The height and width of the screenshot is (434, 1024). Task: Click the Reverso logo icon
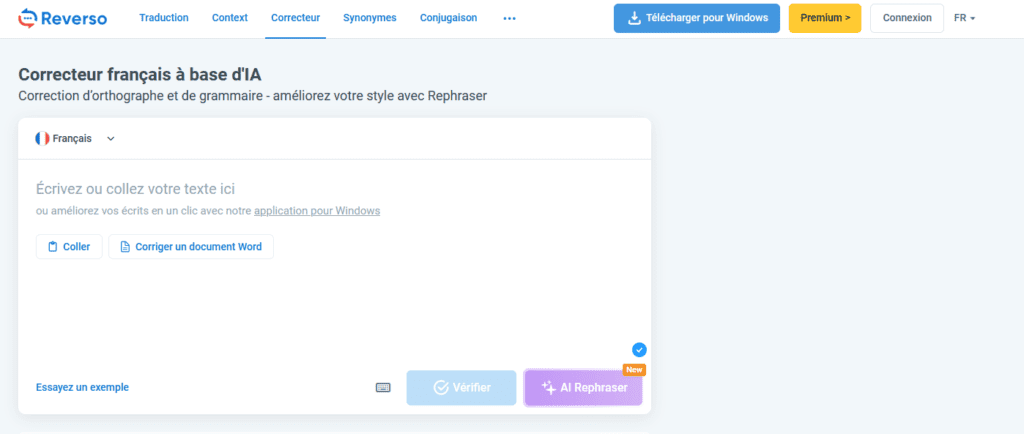28,18
